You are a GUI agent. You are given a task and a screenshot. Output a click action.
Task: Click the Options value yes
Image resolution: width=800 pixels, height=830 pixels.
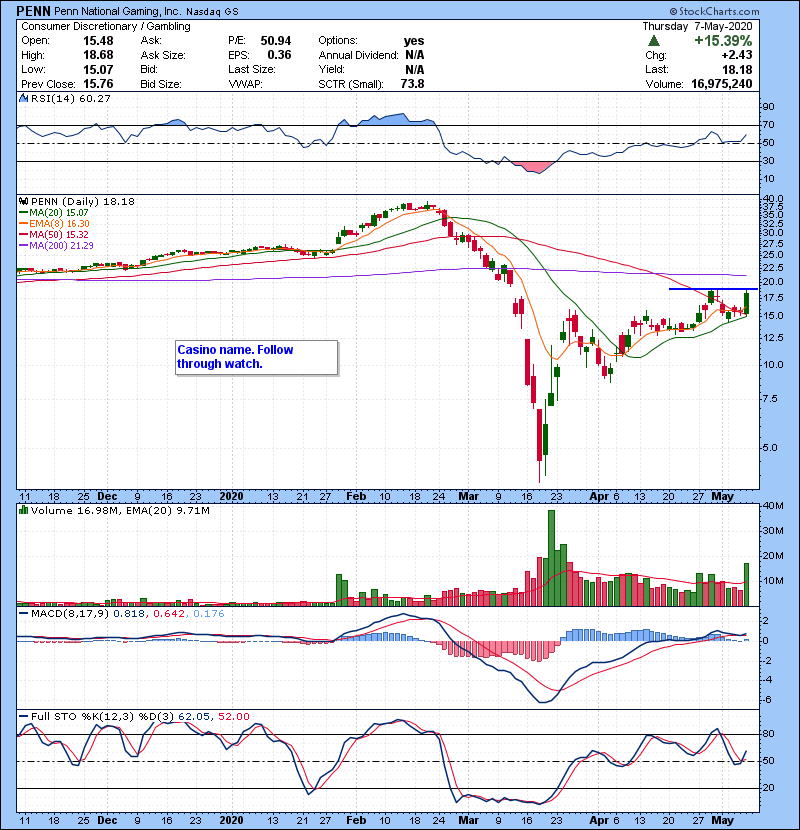click(414, 41)
